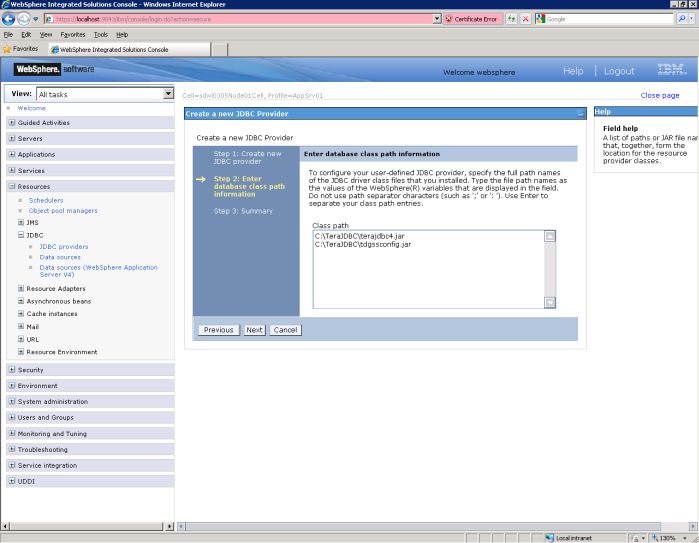Click the browser Forward arrow button
The width and height of the screenshot is (699, 543).
[23, 19]
